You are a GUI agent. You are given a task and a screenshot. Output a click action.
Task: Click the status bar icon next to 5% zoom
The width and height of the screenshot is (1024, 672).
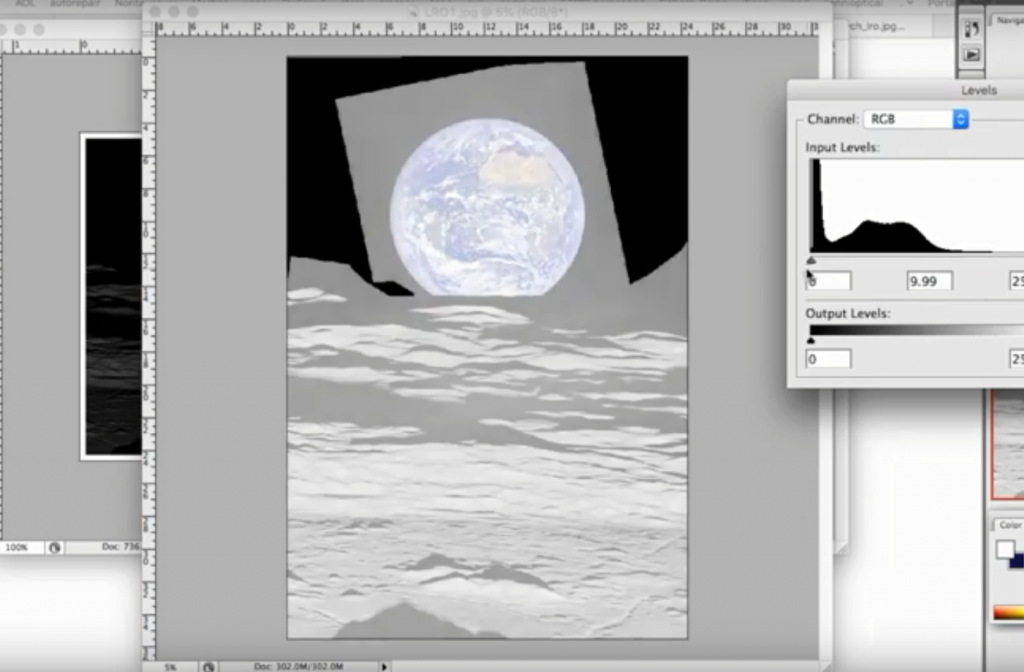click(x=208, y=666)
